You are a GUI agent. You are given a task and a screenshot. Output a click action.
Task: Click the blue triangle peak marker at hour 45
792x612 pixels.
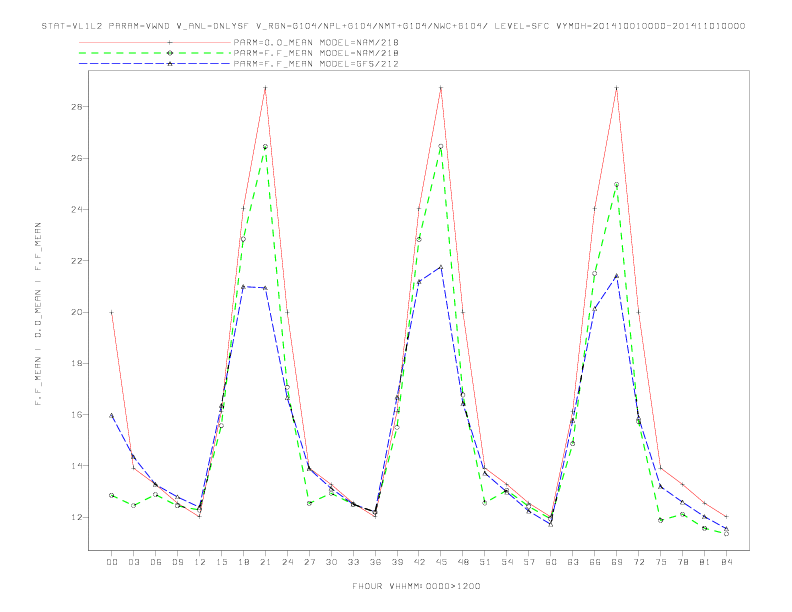coord(441,267)
